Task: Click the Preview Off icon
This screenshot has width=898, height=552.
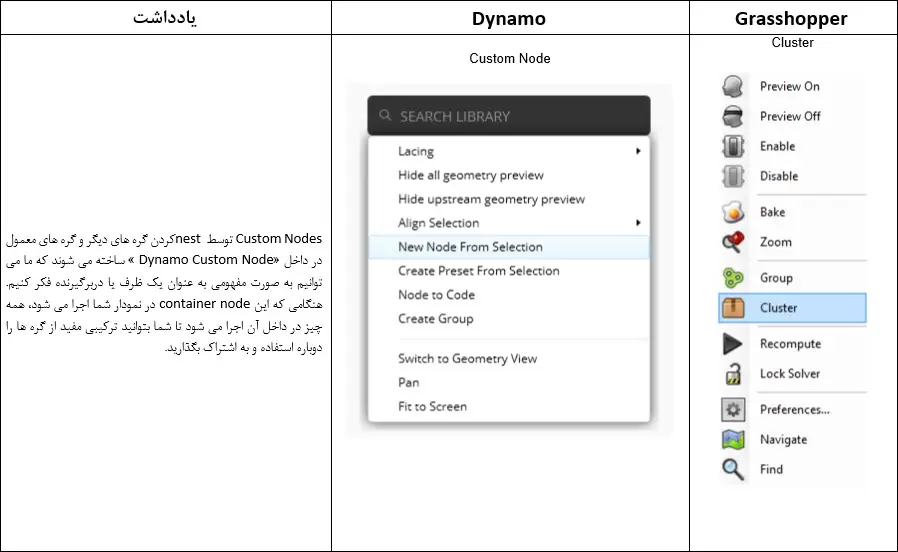Action: (733, 116)
